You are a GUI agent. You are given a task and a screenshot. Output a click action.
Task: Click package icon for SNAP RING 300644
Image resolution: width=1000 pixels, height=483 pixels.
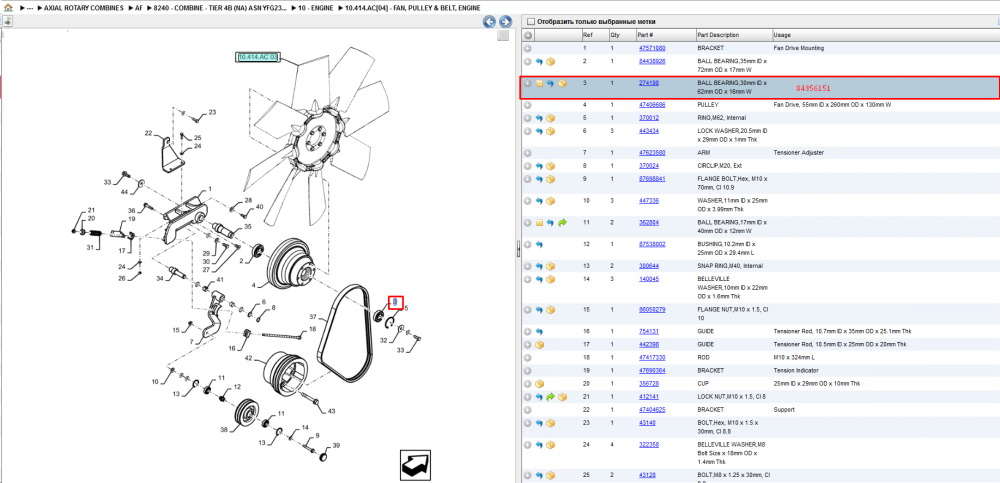(550, 265)
